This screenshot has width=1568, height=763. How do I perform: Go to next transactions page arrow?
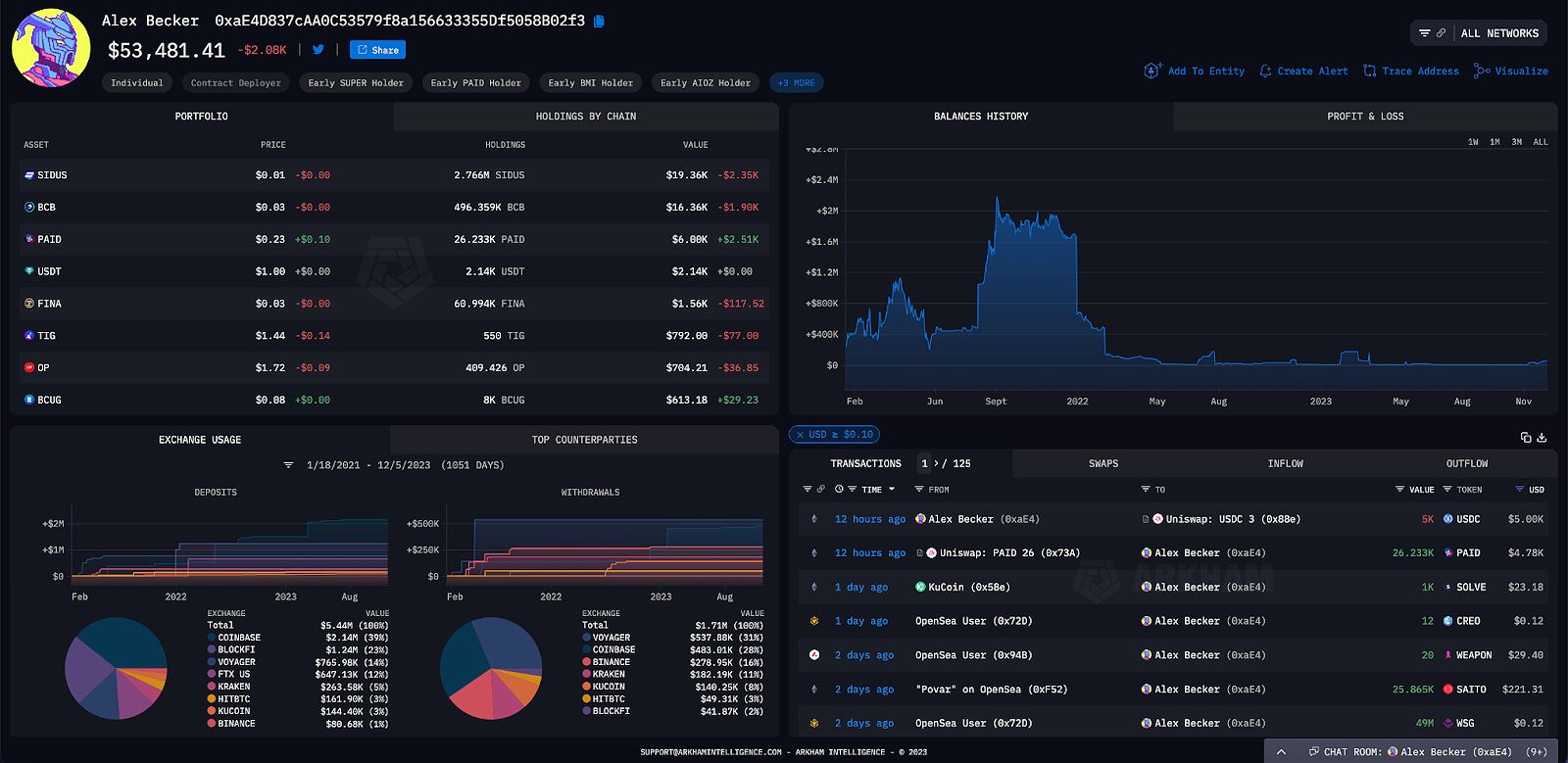pyautogui.click(x=936, y=463)
